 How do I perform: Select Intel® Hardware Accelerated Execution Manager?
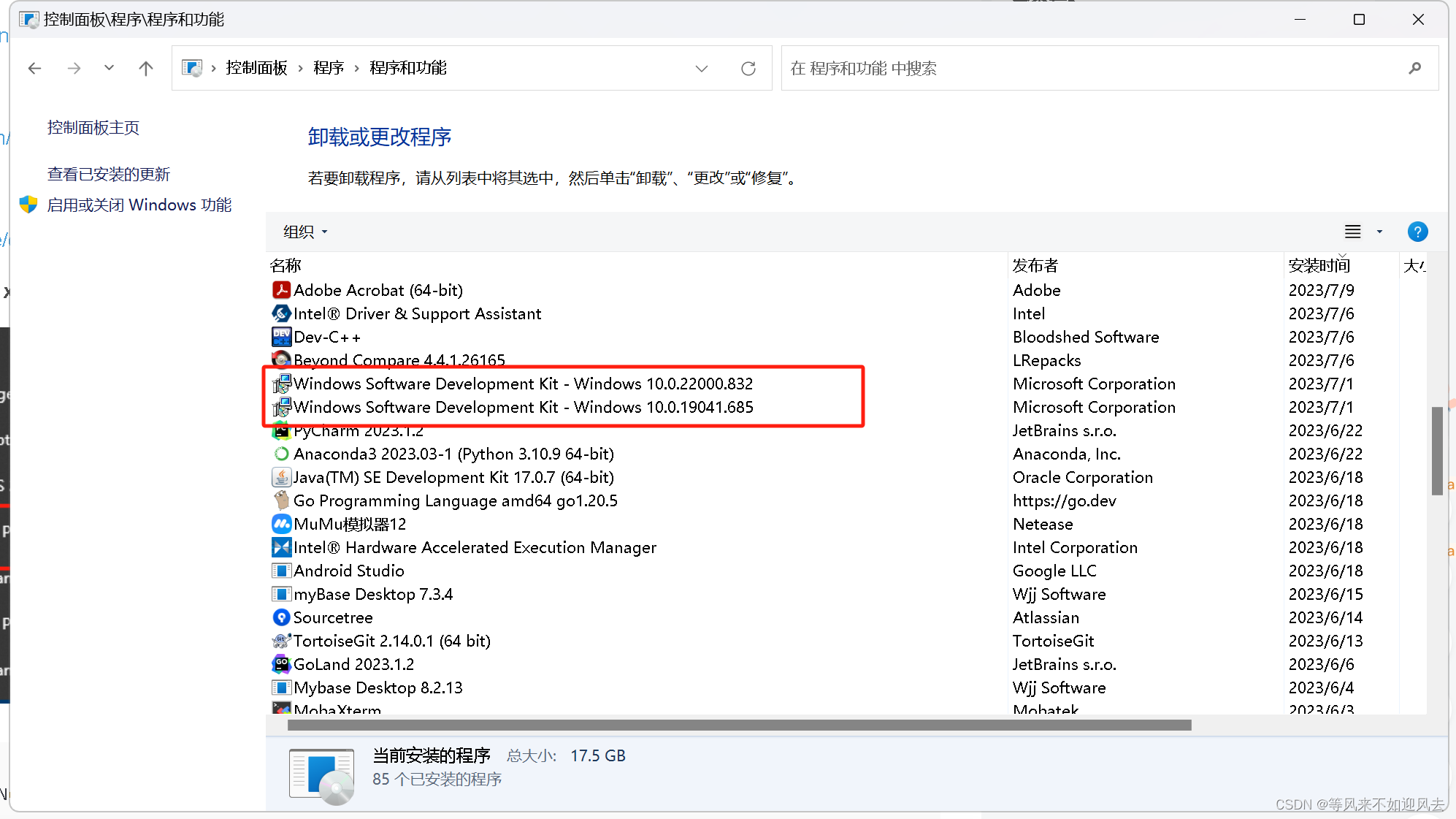tap(846, 547)
